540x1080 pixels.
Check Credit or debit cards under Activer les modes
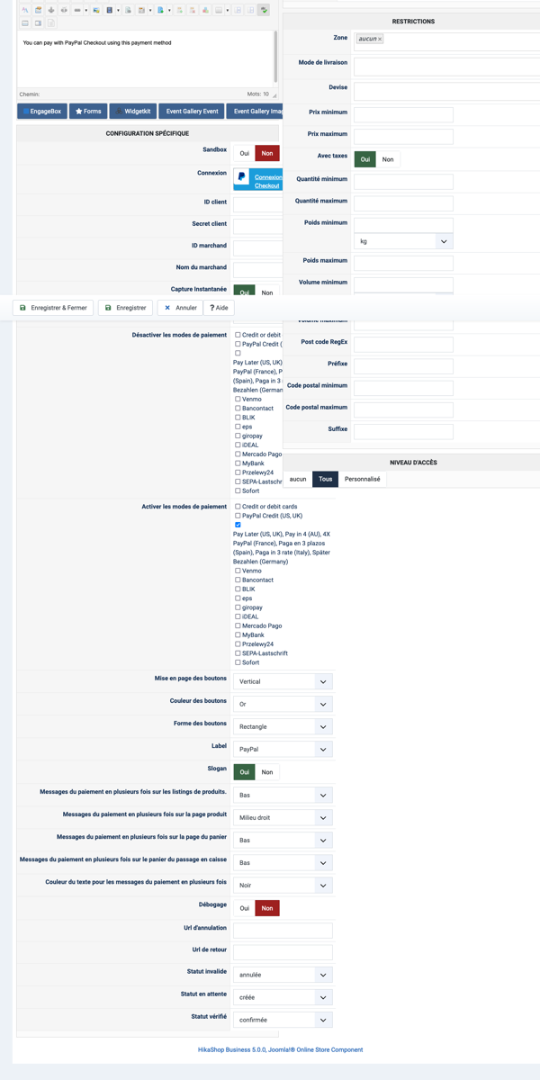tap(238, 506)
